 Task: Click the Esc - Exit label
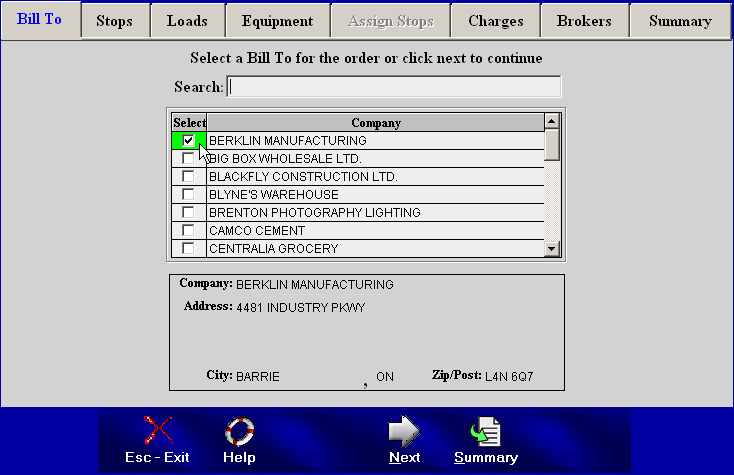(x=157, y=457)
